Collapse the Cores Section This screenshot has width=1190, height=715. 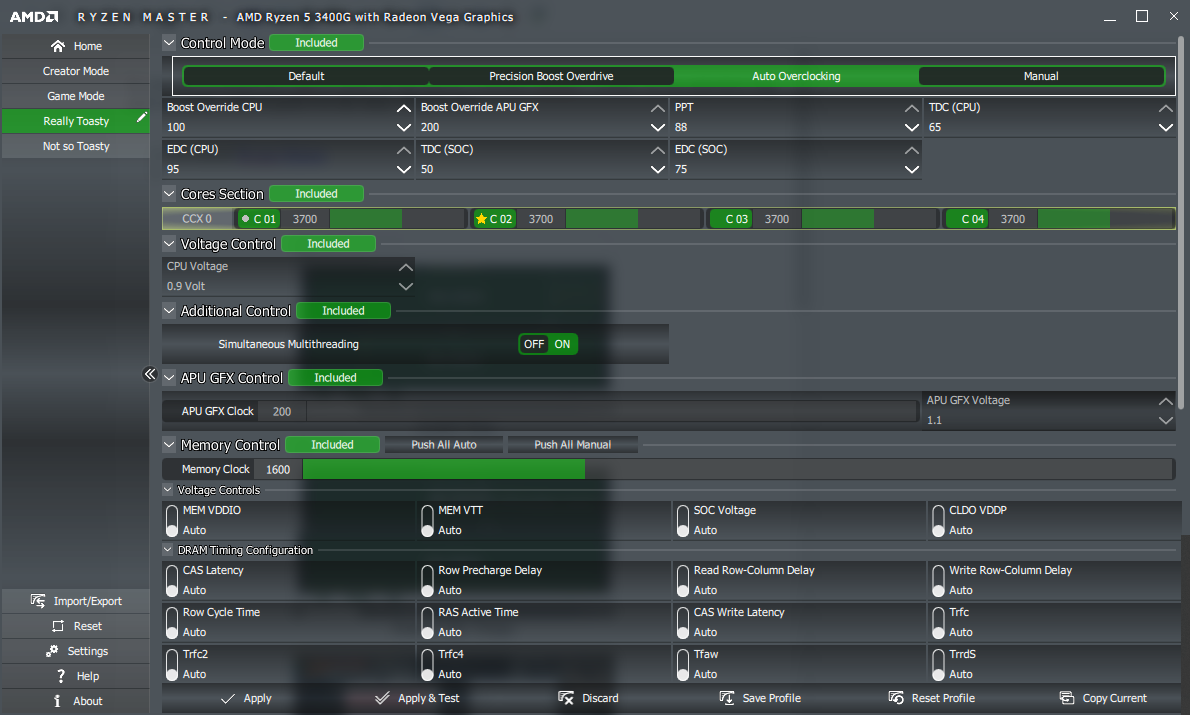coord(169,194)
